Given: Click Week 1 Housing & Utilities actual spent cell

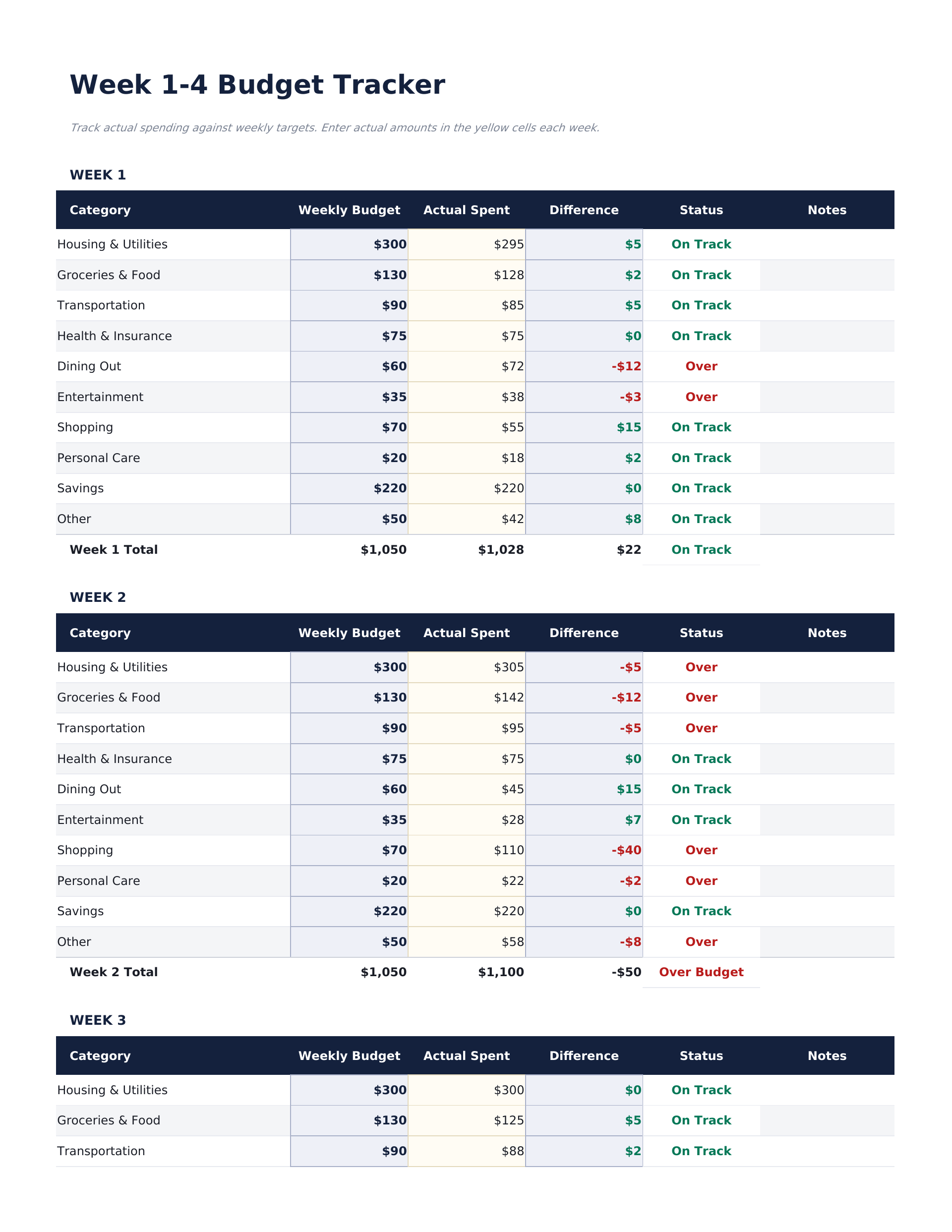Looking at the screenshot, I should pyautogui.click(x=466, y=244).
